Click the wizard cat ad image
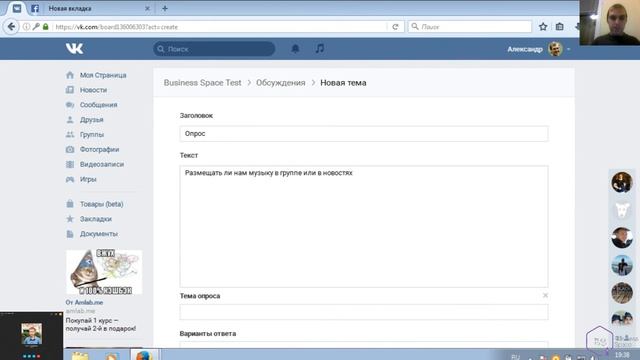Image resolution: width=640 pixels, height=360 pixels. [x=104, y=272]
